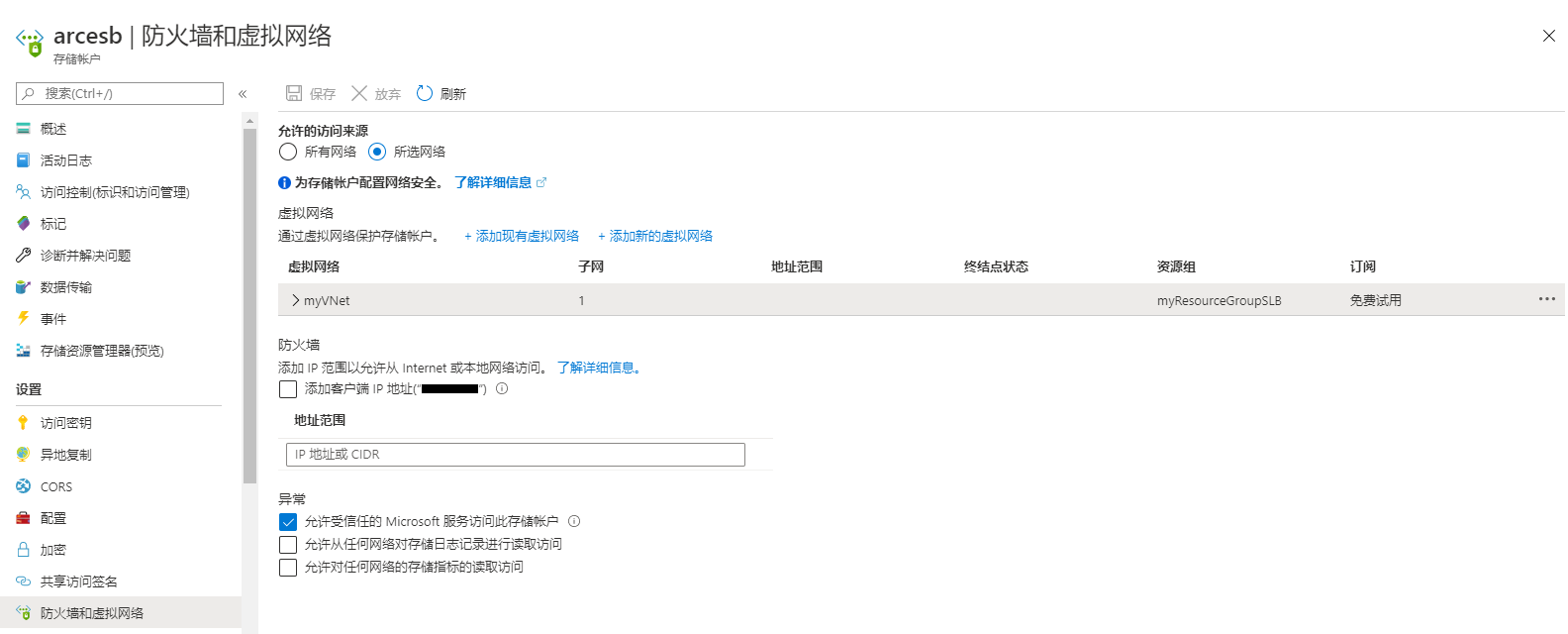
Task: Click the myResourceGroupSLB cell
Action: point(1219,300)
